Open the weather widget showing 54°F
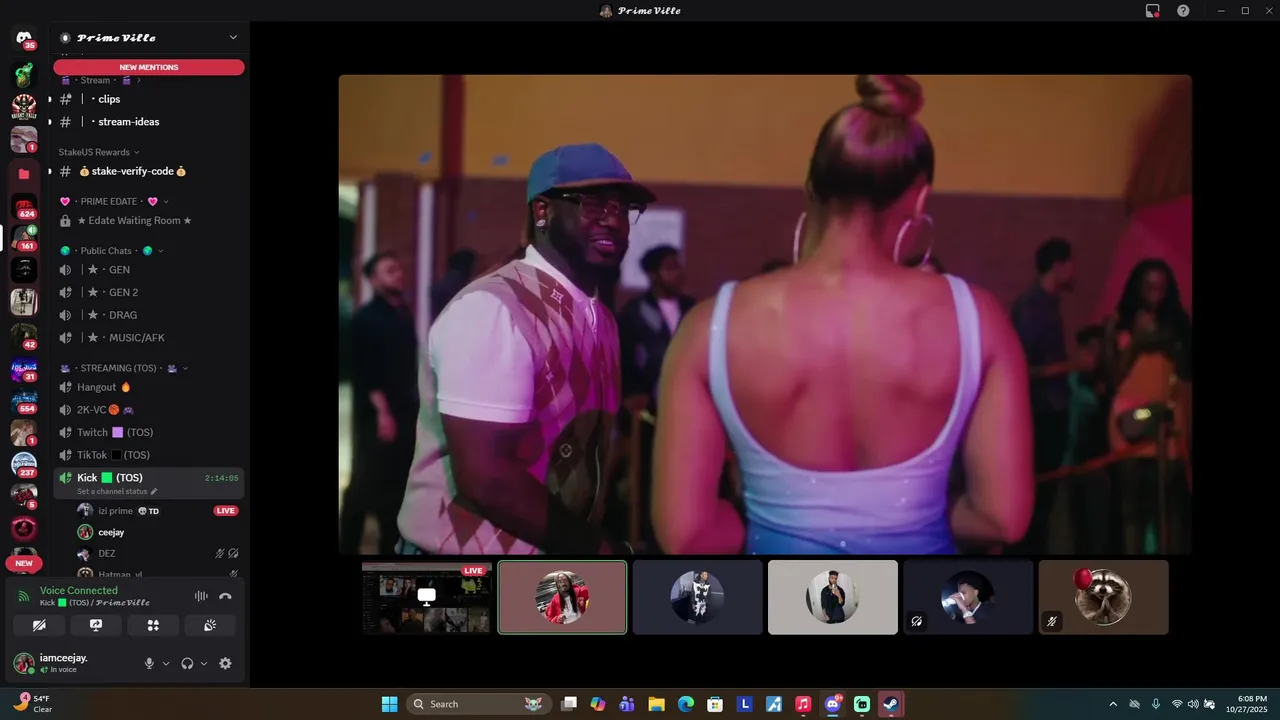The height and width of the screenshot is (720, 1280). point(32,704)
